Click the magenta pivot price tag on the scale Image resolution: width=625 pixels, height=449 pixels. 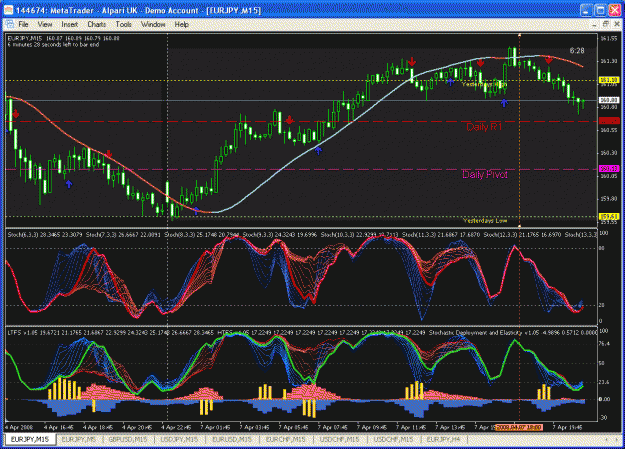pyautogui.click(x=609, y=169)
